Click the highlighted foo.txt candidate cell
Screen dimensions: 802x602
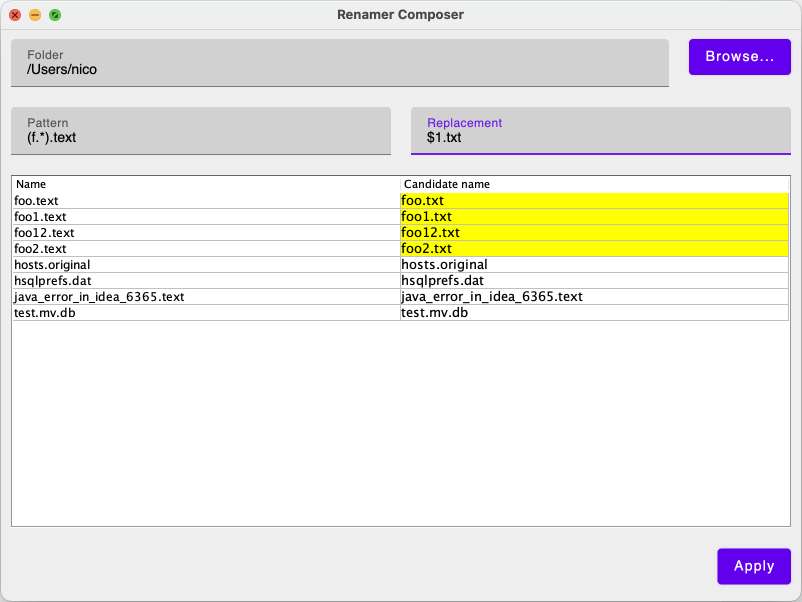tap(594, 201)
